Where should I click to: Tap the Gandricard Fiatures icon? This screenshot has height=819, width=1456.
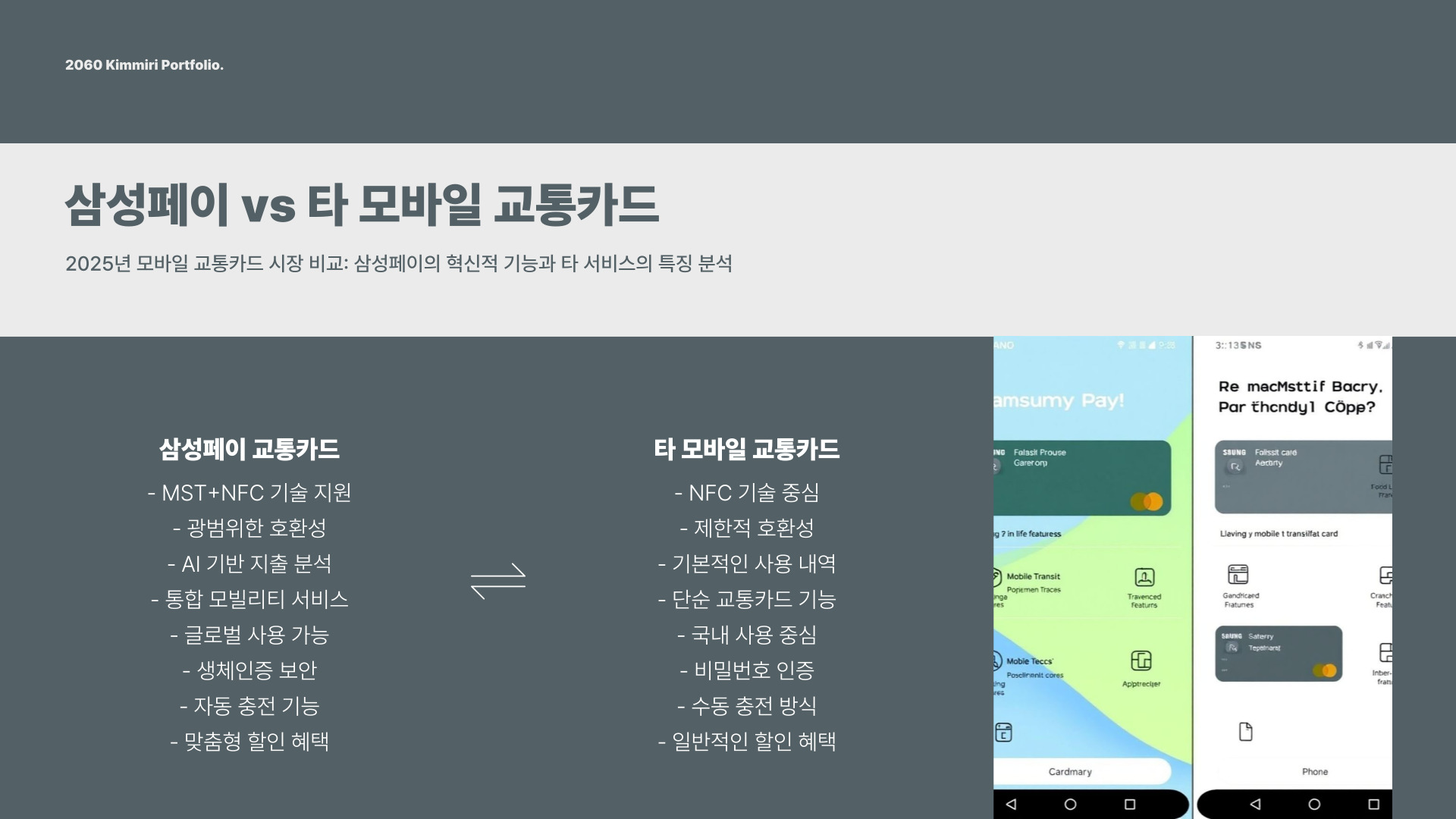coord(1238,574)
